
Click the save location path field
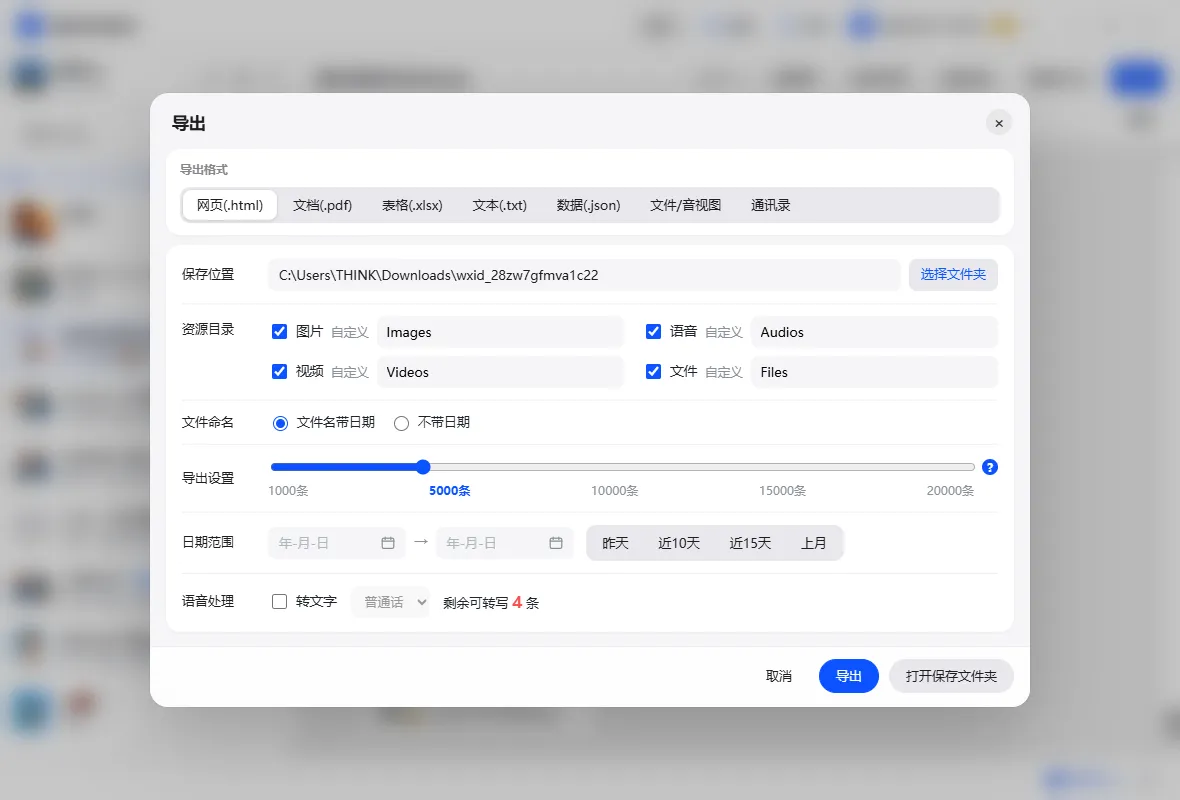pos(584,275)
